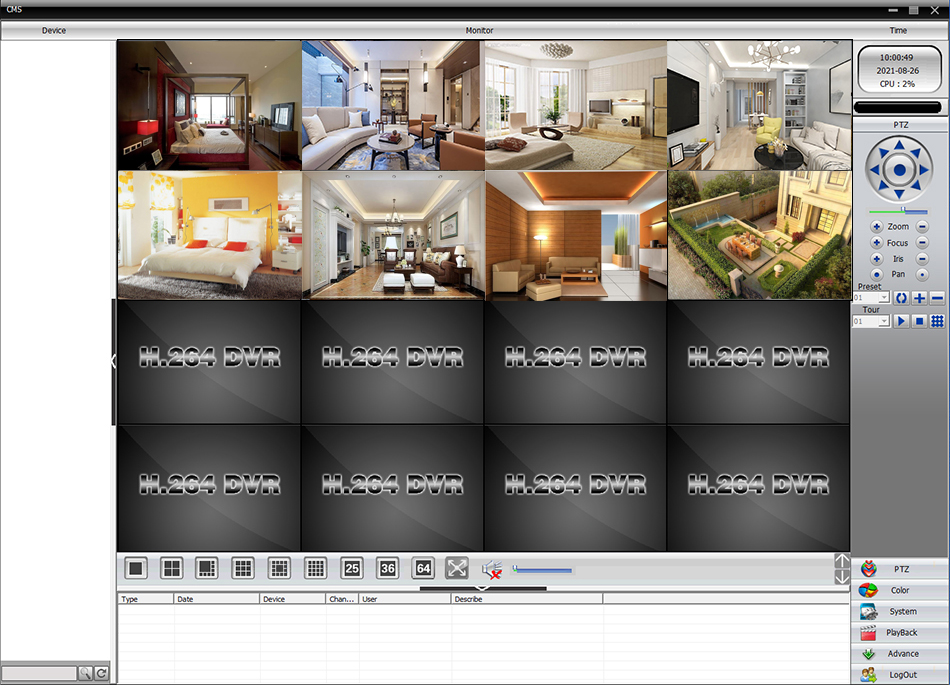This screenshot has height=699, width=950.
Task: Enter fullscreen with the expand arrows icon
Action: point(456,568)
